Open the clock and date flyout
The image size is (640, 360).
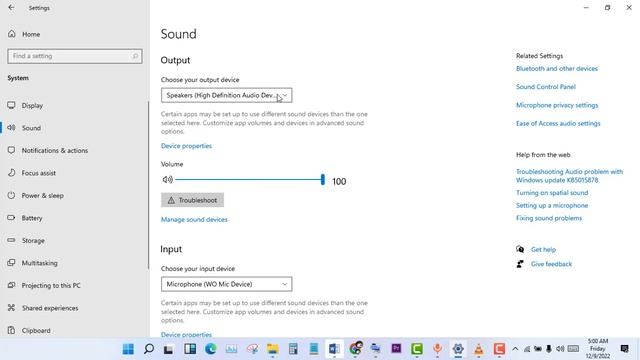coord(598,349)
